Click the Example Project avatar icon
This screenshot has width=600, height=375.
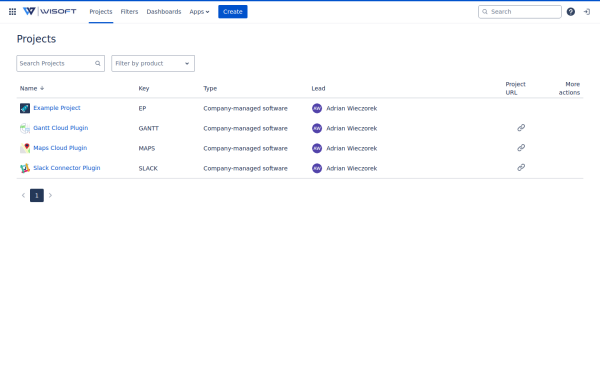[25, 108]
